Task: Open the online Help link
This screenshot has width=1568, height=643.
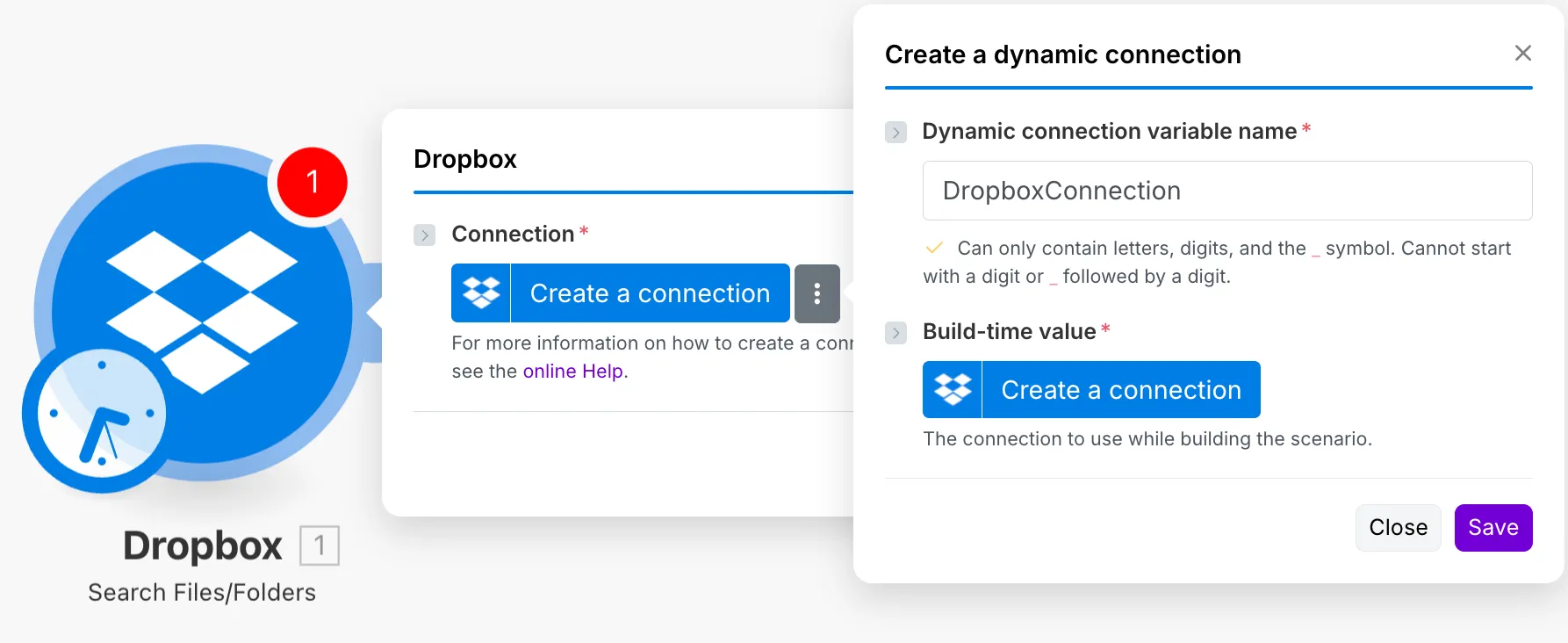Action: 573,372
